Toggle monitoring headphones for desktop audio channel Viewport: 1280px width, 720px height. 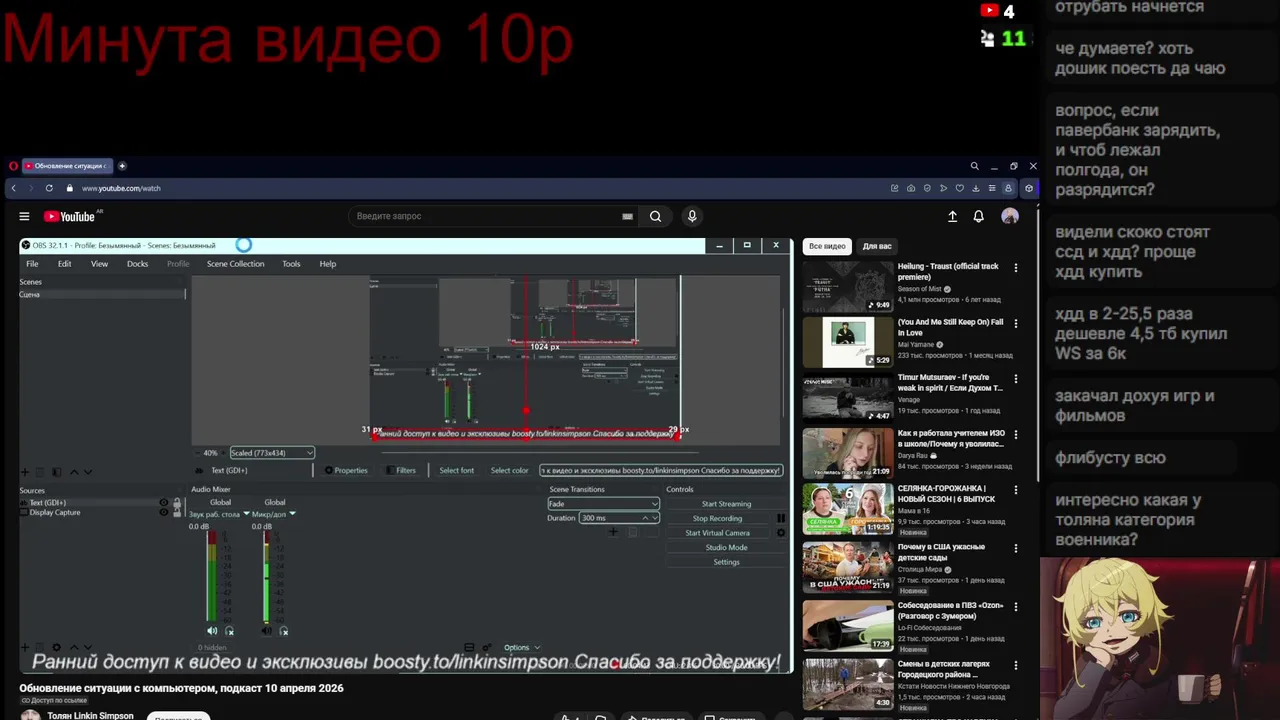229,631
